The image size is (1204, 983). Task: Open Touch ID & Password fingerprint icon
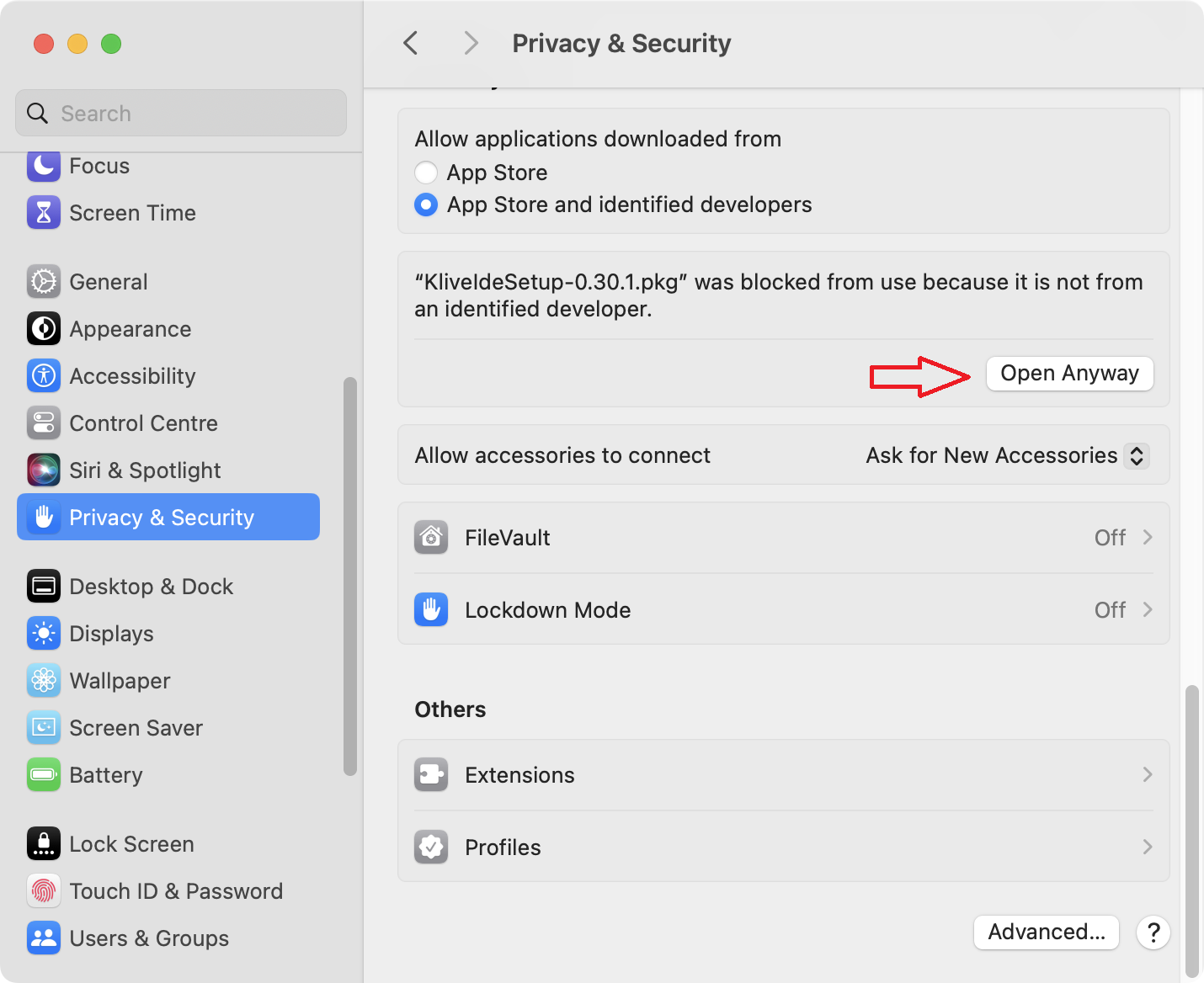[x=44, y=890]
